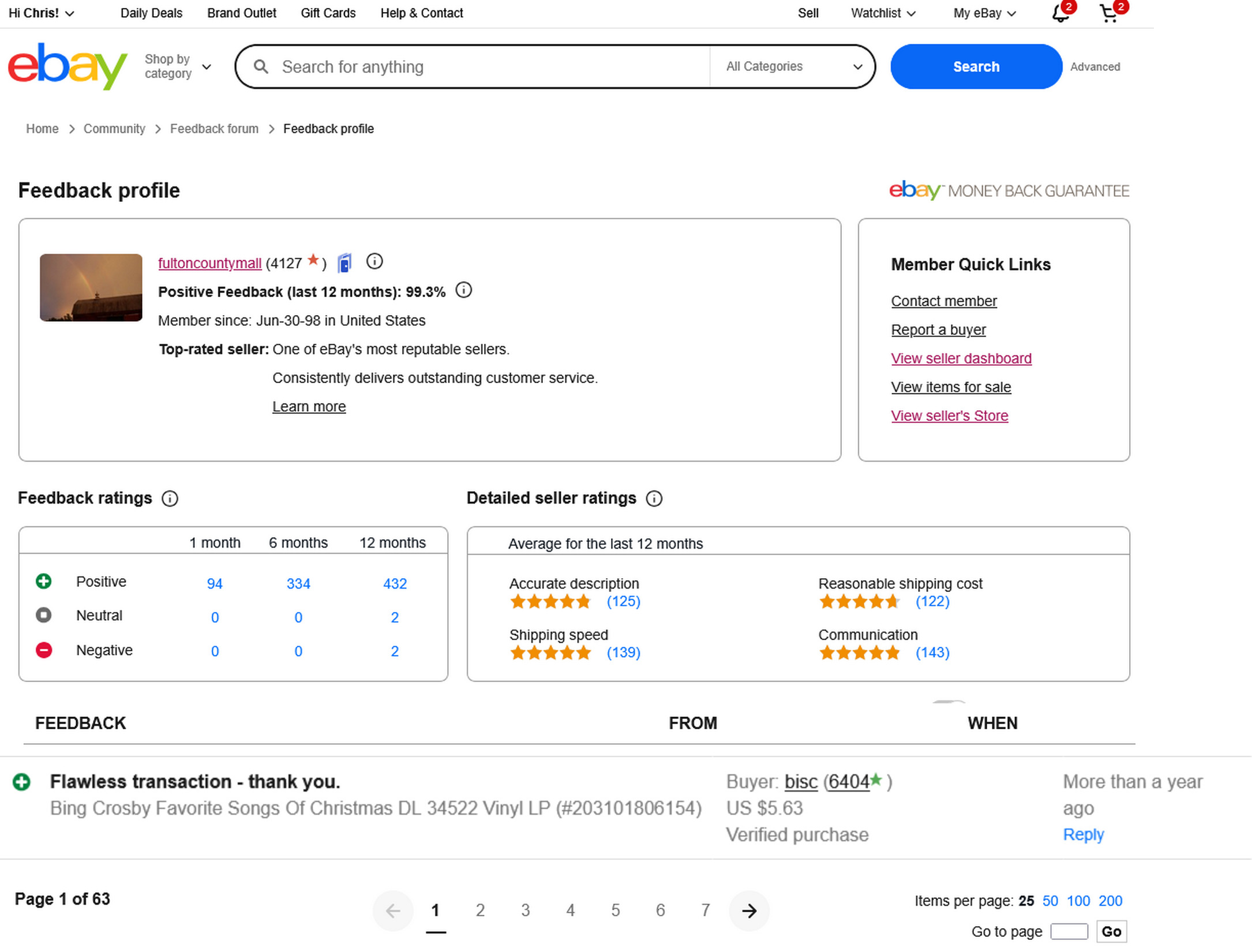Expand the My eBay dropdown
This screenshot has height=952, width=1252.
(x=984, y=13)
